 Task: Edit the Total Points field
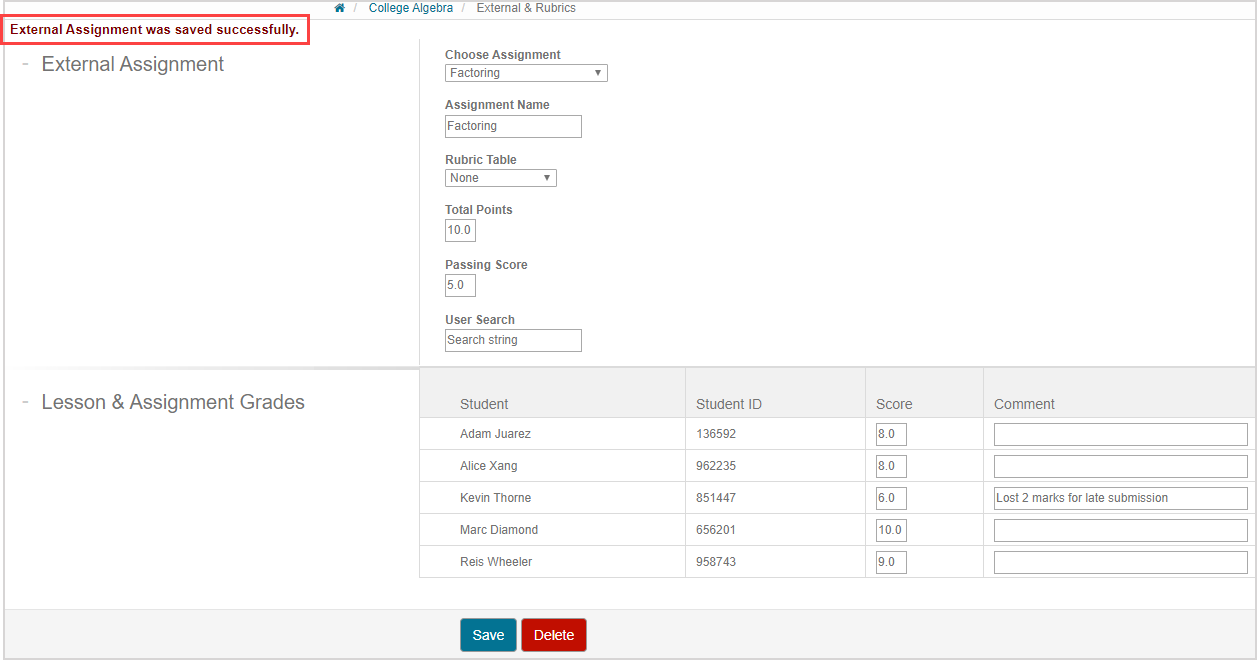460,230
